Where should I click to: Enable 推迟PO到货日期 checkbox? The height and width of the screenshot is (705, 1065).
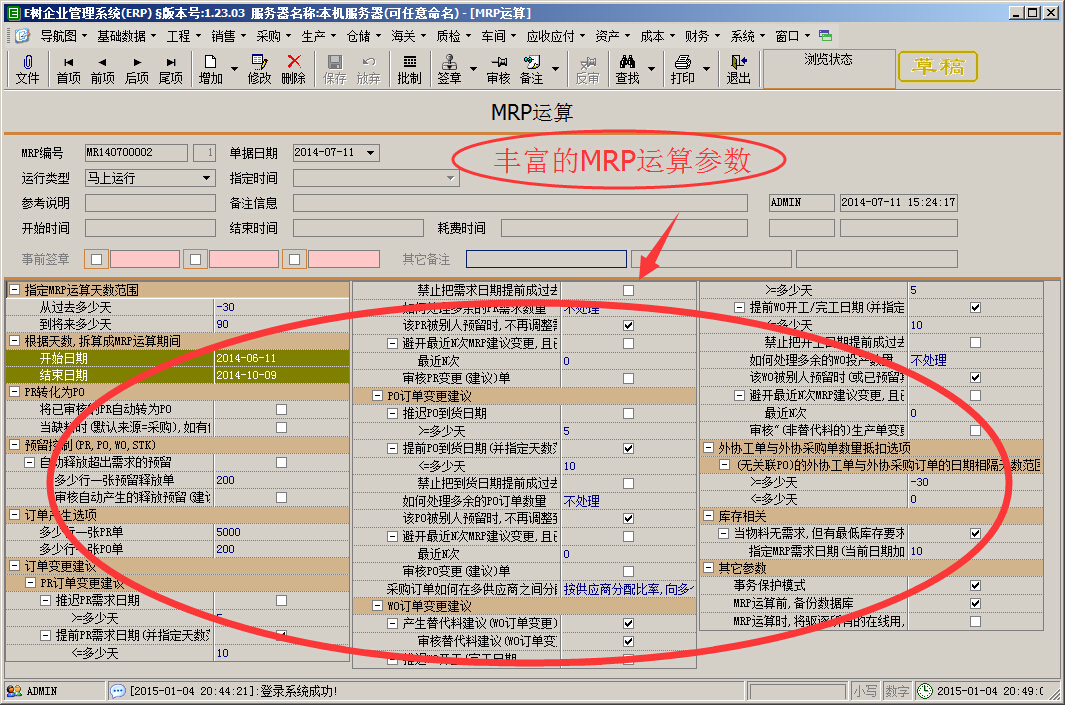[x=628, y=413]
